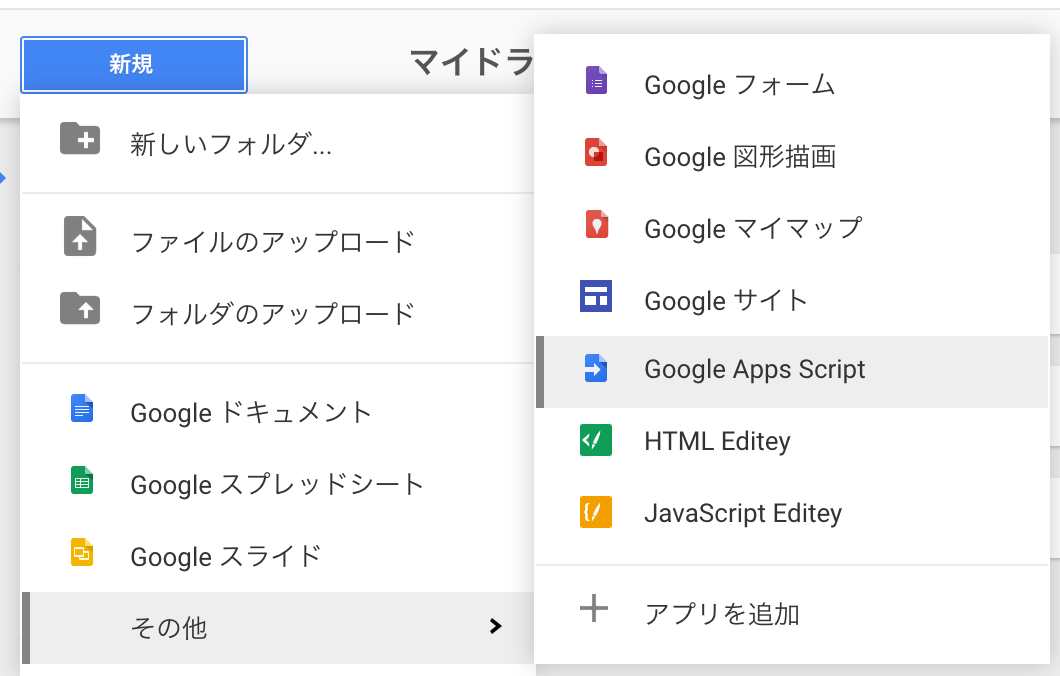Choose アプリを追加 option
The width and height of the screenshot is (1060, 676).
point(792,614)
